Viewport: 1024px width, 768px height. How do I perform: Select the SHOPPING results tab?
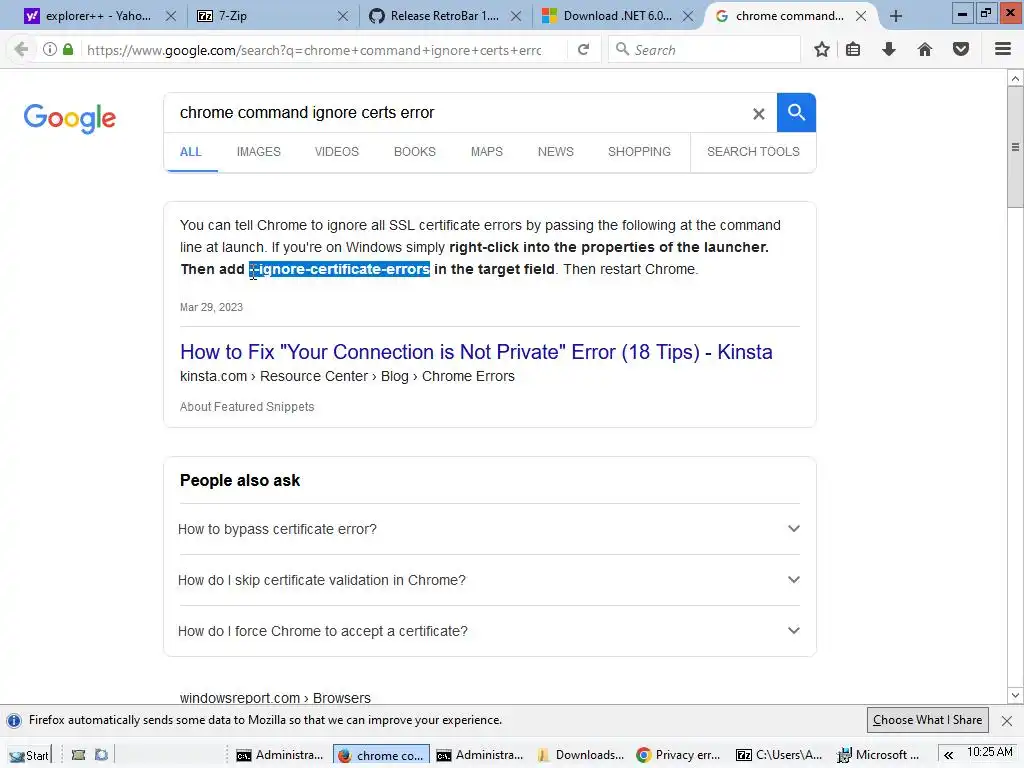[x=639, y=152]
